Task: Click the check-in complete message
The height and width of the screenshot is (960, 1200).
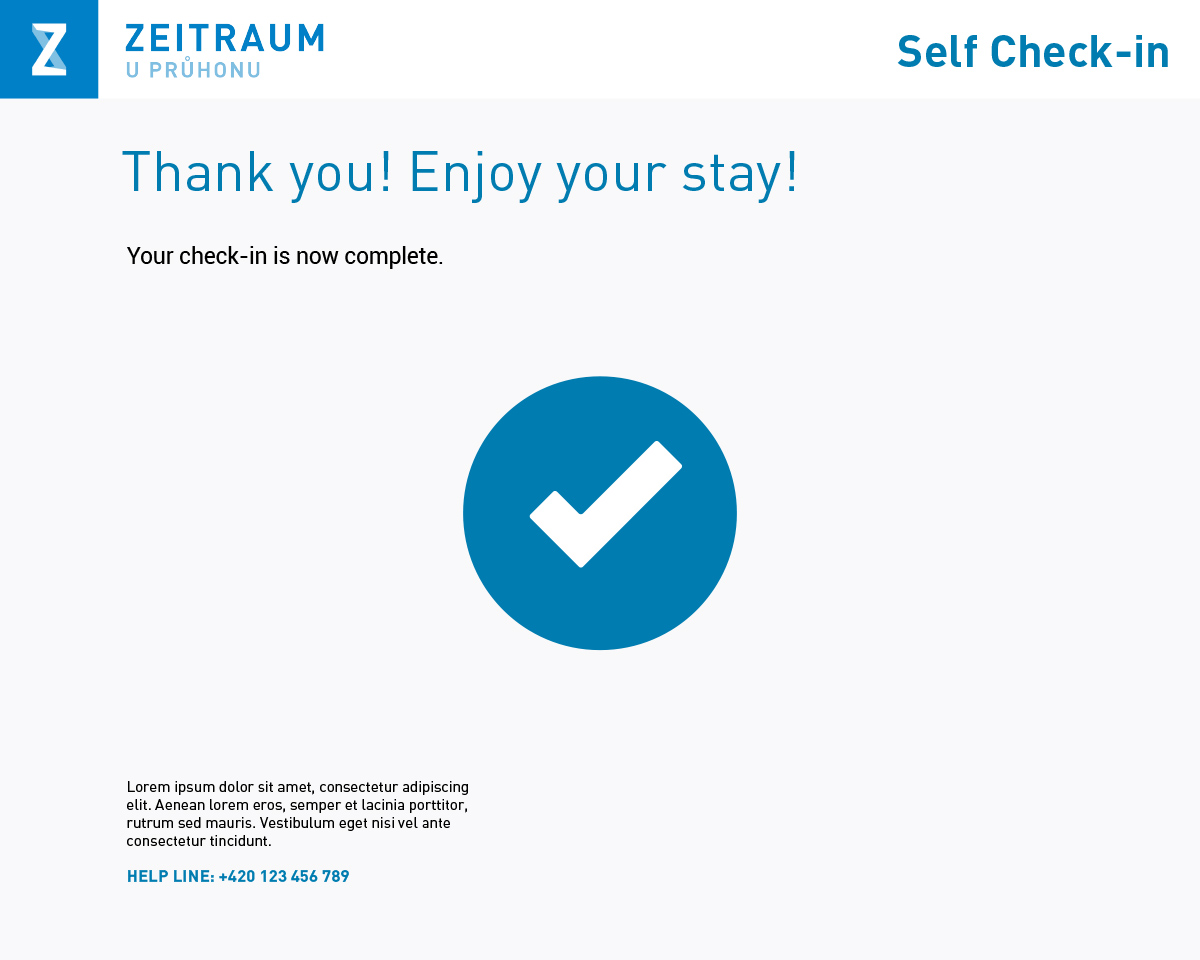Action: (285, 256)
